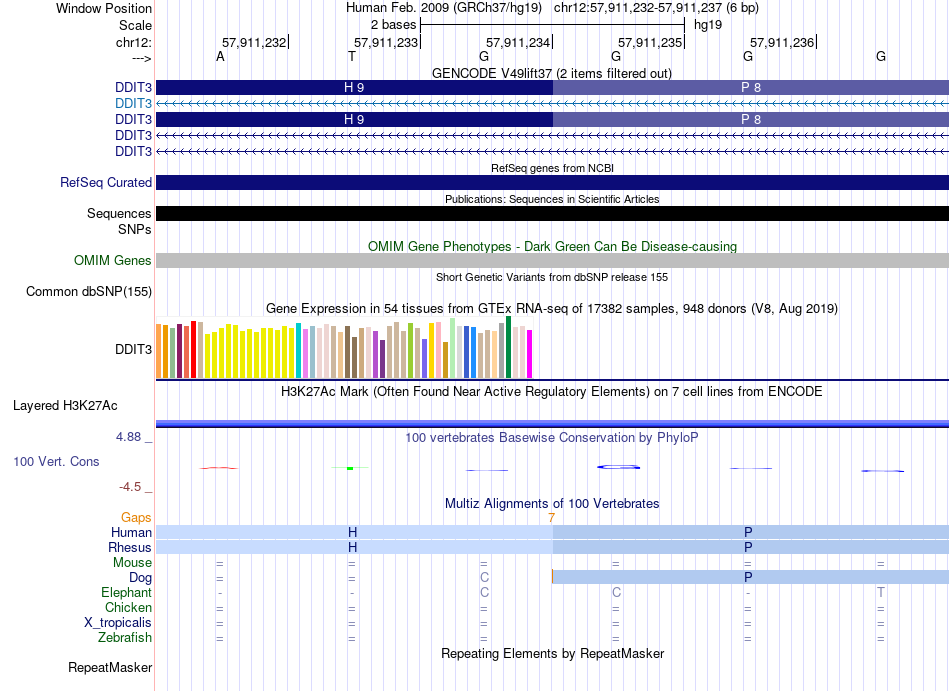Click the black Sequences track bar
Viewport: 950px width, 691px height.
(552, 213)
